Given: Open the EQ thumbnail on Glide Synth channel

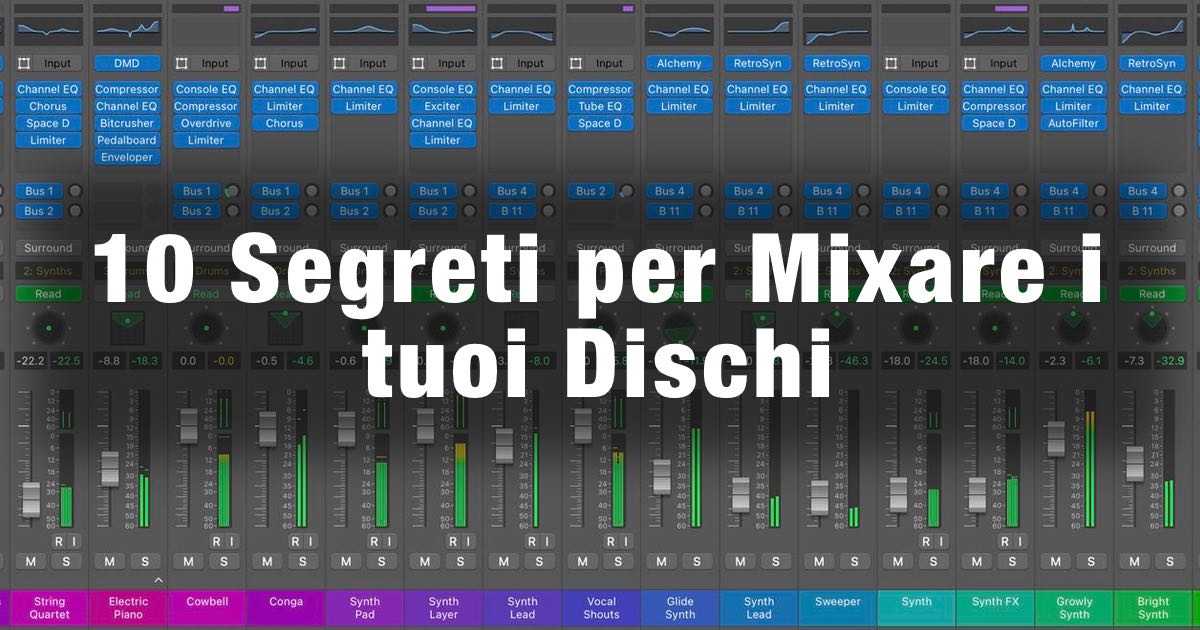Looking at the screenshot, I should [x=680, y=32].
